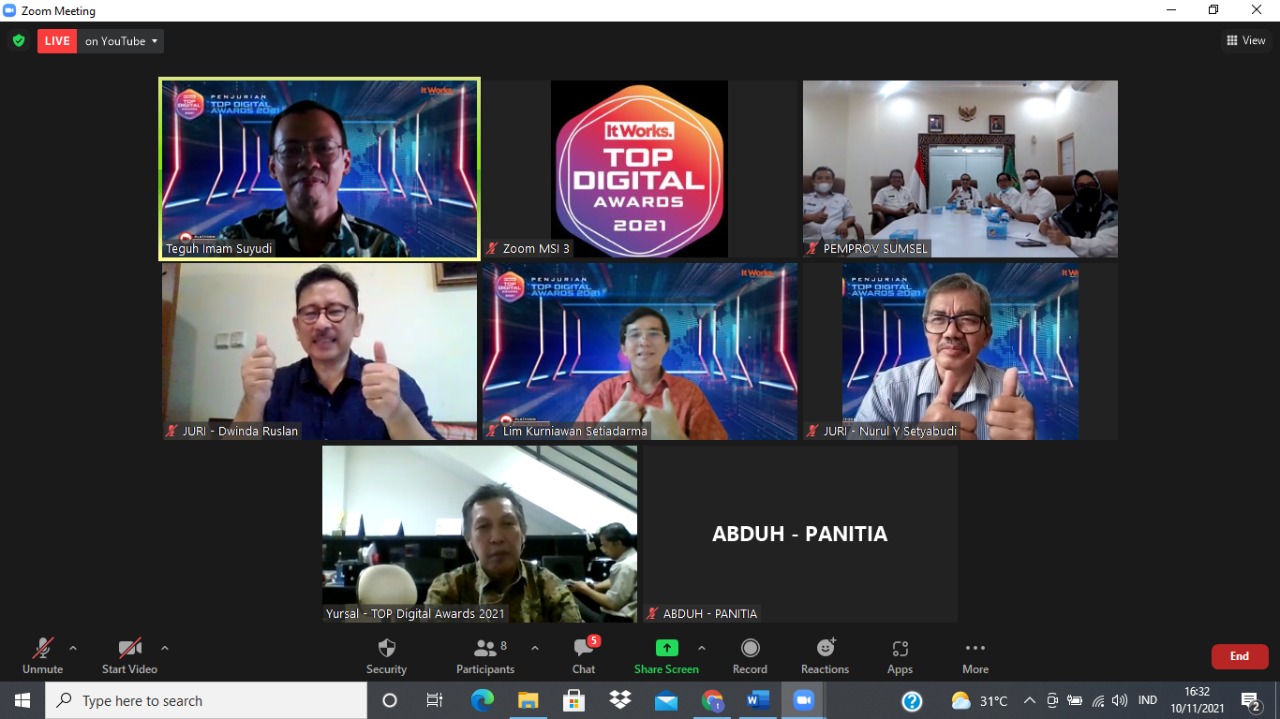This screenshot has width=1280, height=719.
Task: Open the Reactions menu
Action: pos(825,648)
